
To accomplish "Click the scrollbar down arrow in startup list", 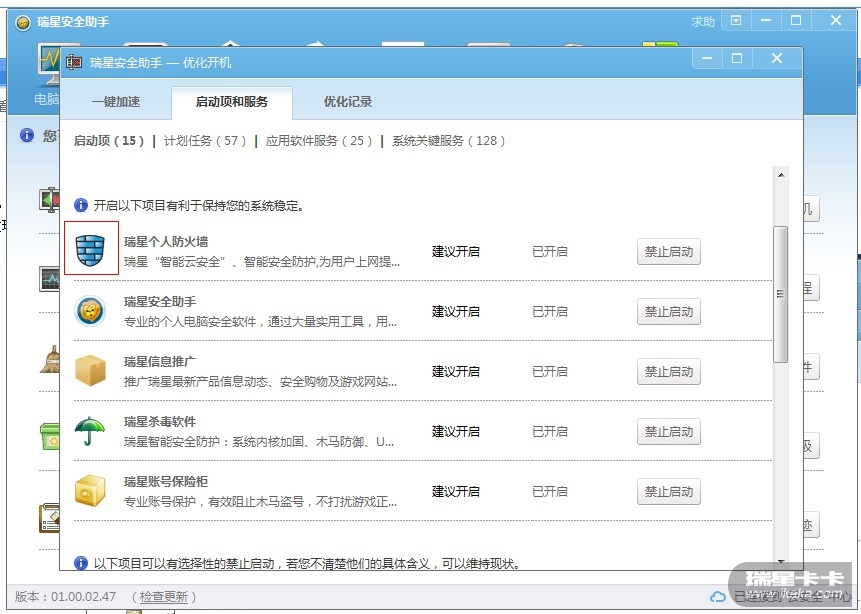I will (x=781, y=563).
